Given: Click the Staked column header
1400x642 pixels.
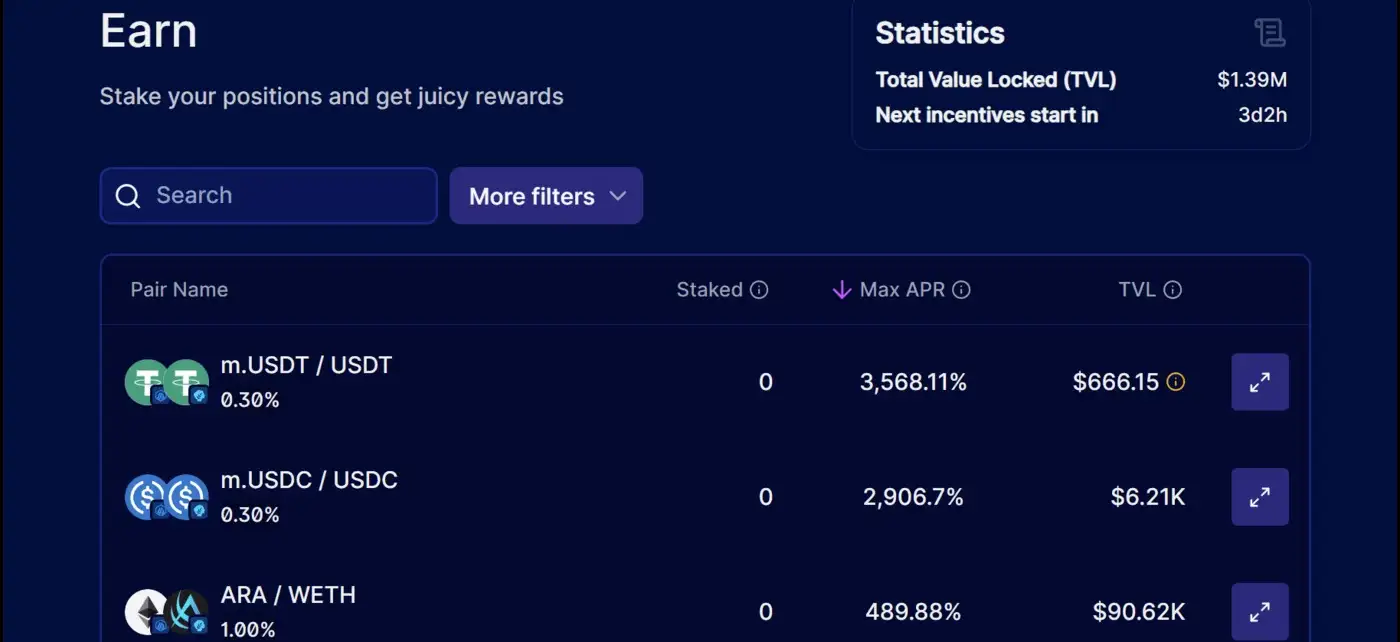Looking at the screenshot, I should 709,290.
